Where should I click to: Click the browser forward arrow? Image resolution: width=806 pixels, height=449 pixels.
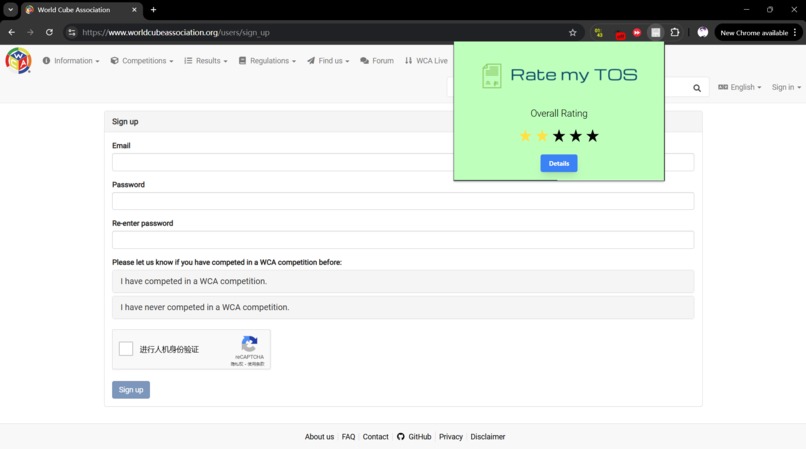click(x=30, y=32)
